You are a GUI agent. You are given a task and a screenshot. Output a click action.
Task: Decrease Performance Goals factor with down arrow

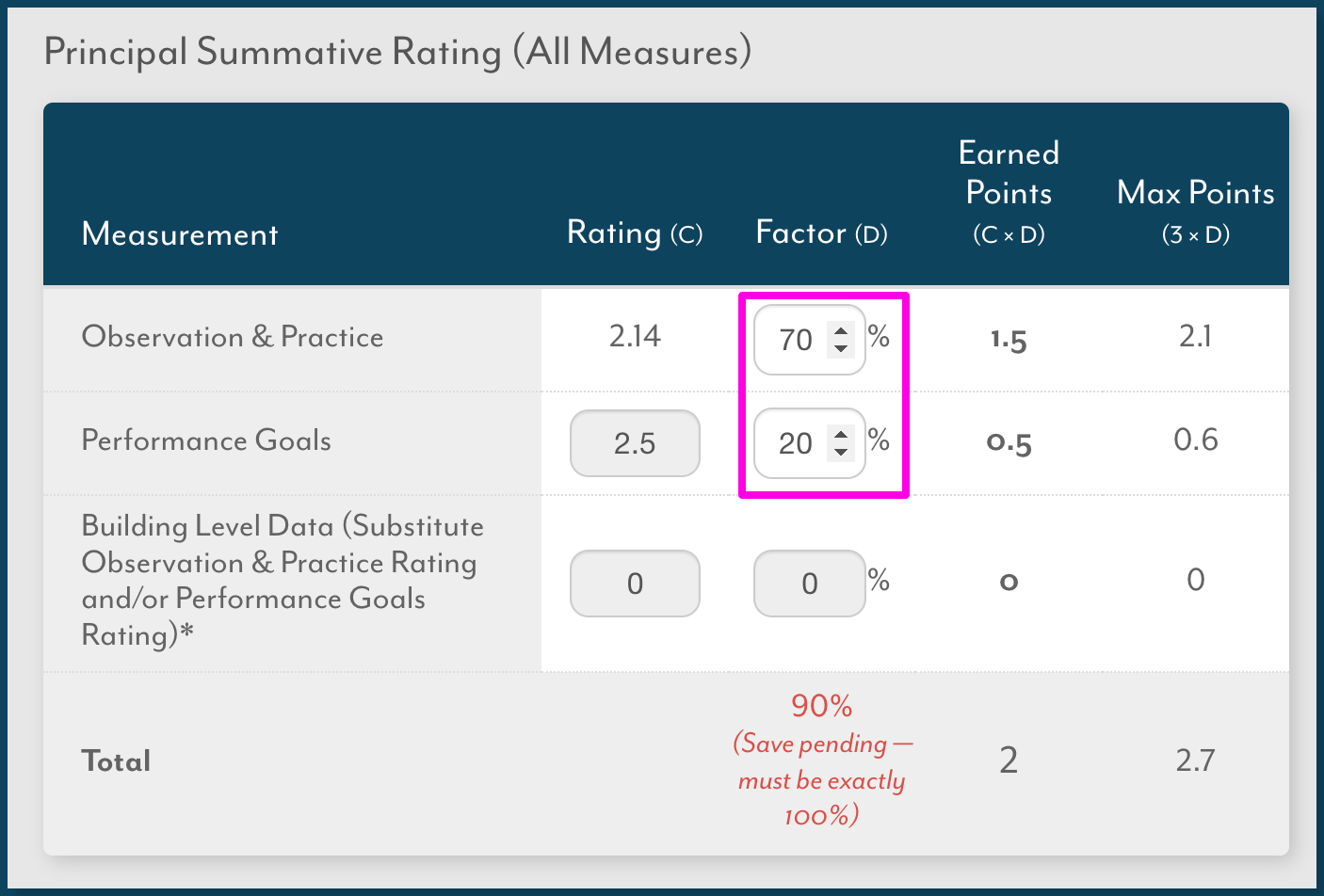pyautogui.click(x=841, y=452)
